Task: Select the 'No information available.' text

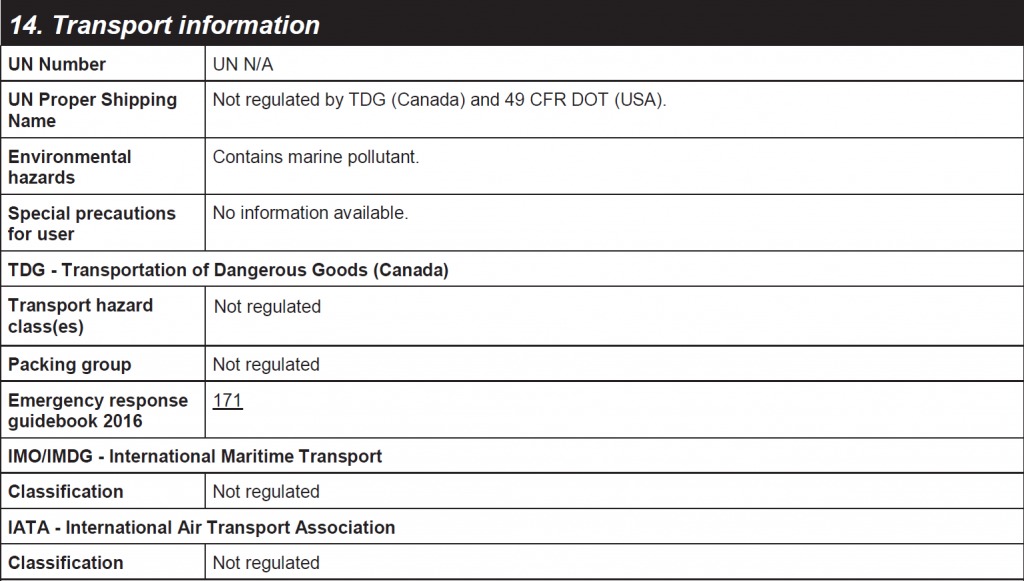Action: click(310, 213)
